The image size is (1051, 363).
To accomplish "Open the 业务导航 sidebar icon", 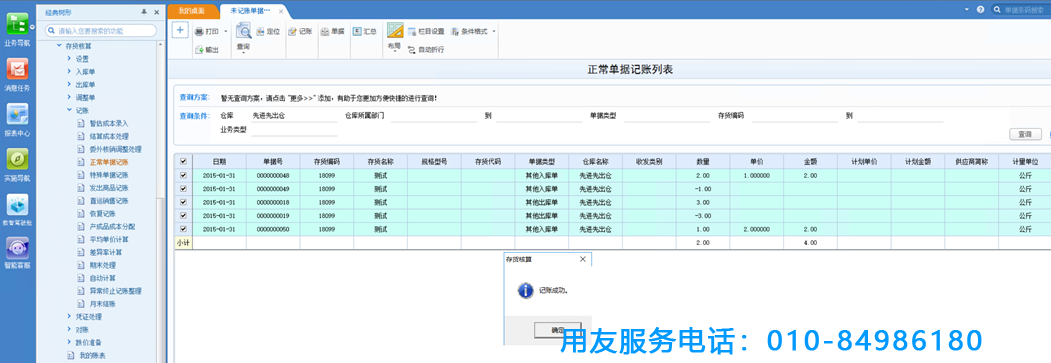I will click(x=17, y=23).
